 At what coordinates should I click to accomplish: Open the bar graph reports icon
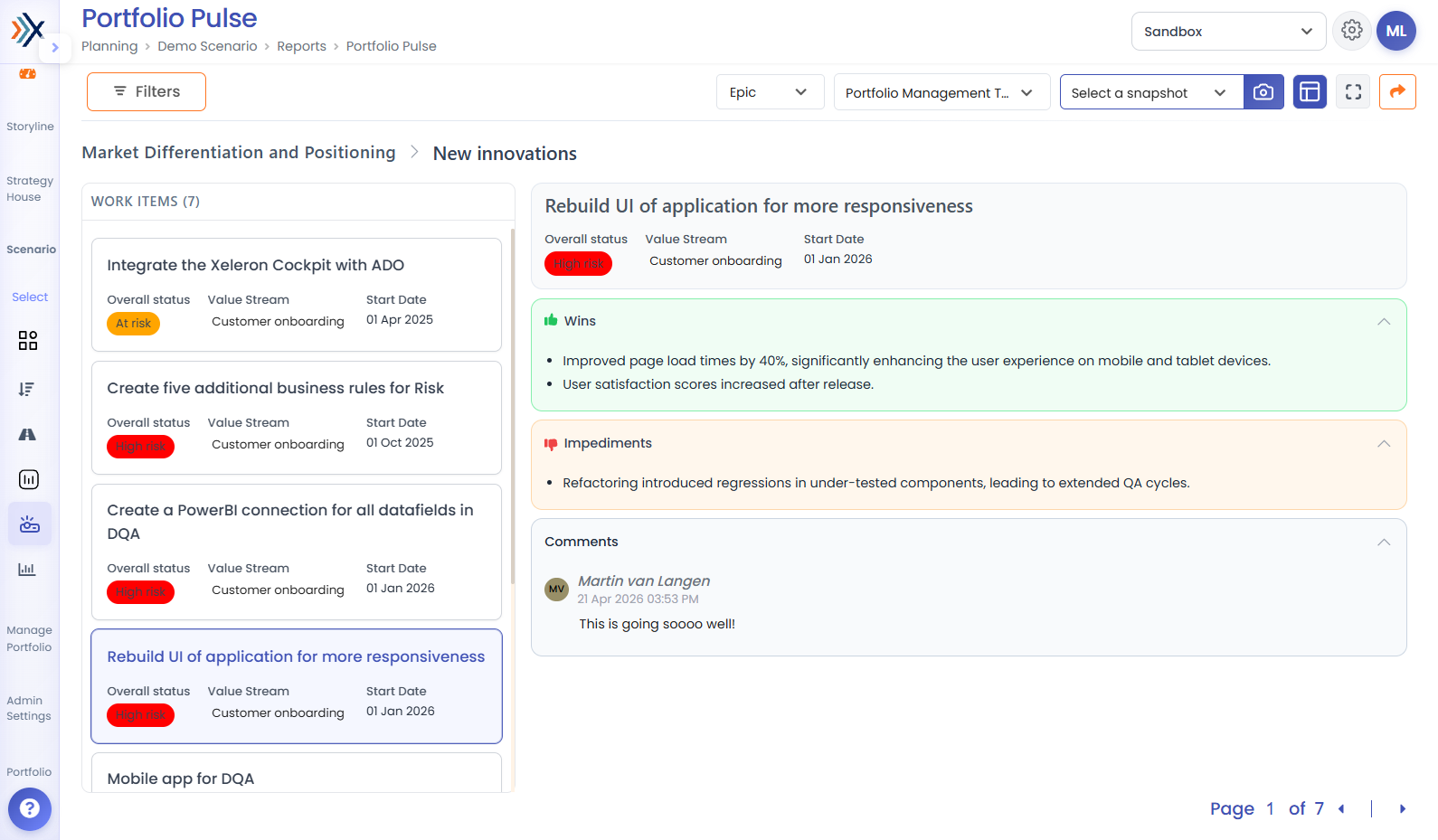click(27, 569)
